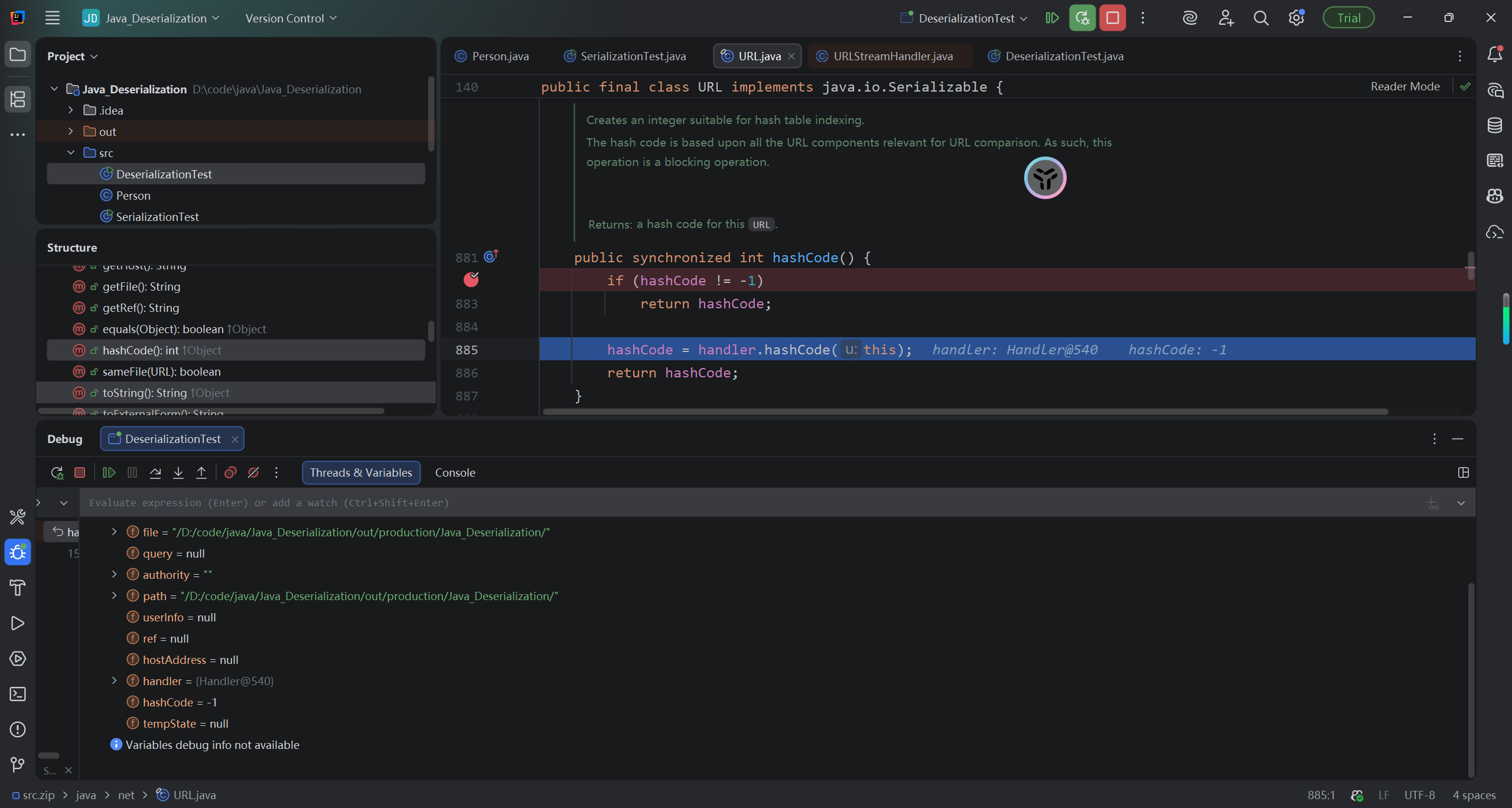Expand the out folder
The height and width of the screenshot is (808, 1512).
pyautogui.click(x=71, y=132)
